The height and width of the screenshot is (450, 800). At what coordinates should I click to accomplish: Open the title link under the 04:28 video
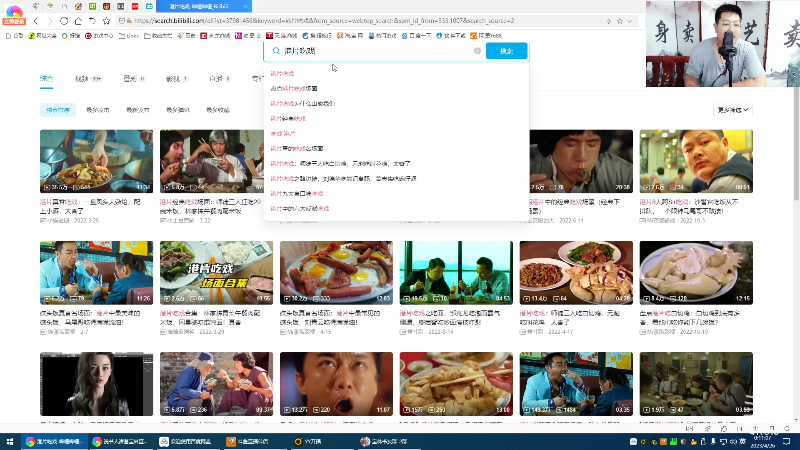(570, 317)
